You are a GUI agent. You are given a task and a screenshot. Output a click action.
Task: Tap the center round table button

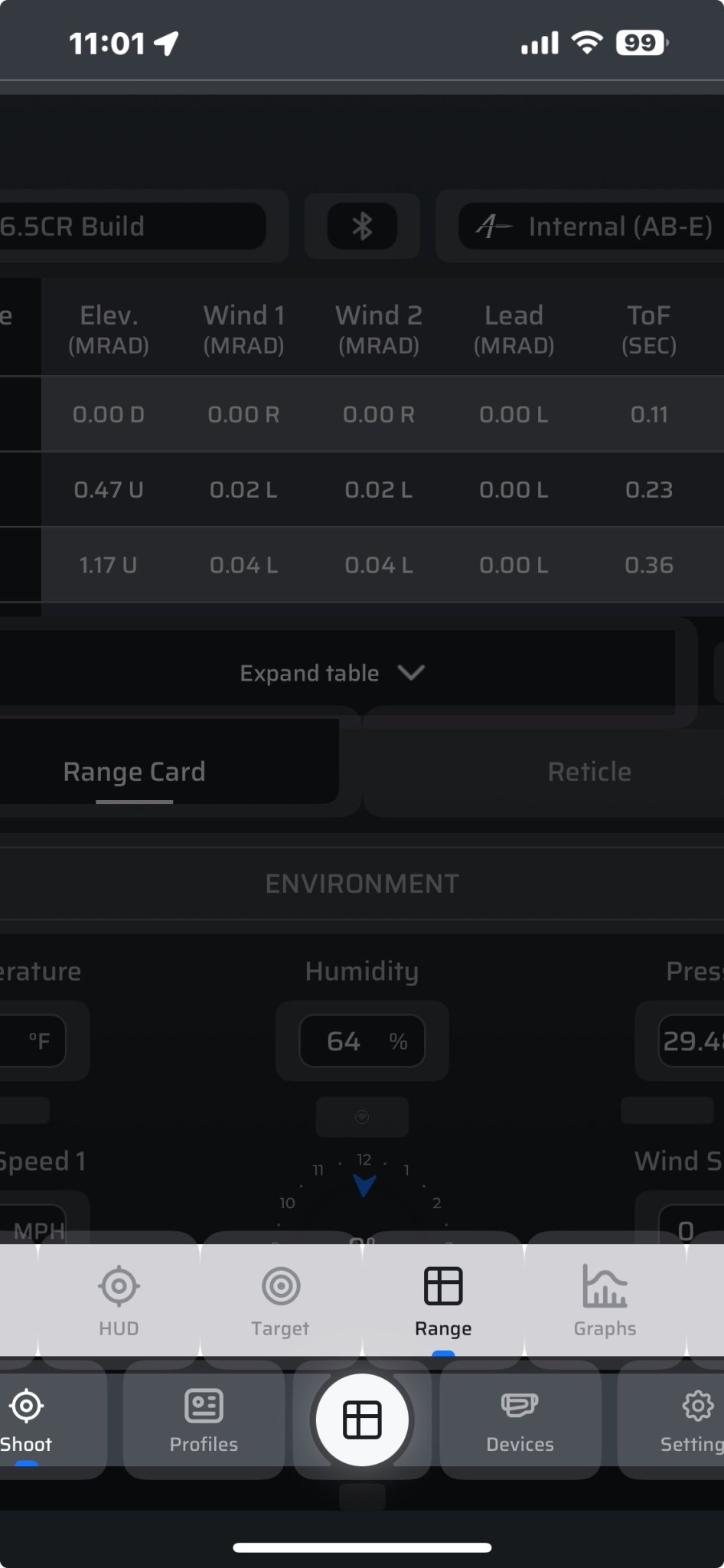pyautogui.click(x=362, y=1420)
